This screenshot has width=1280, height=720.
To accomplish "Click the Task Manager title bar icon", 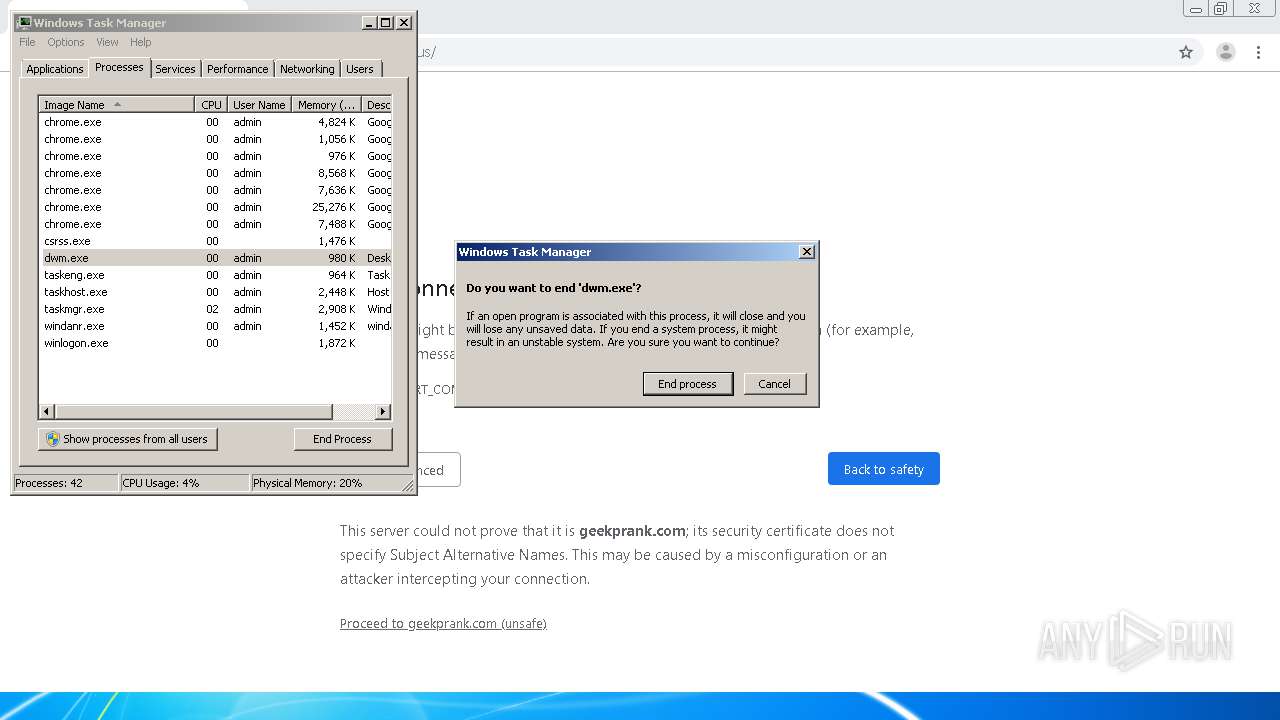I will tap(24, 23).
